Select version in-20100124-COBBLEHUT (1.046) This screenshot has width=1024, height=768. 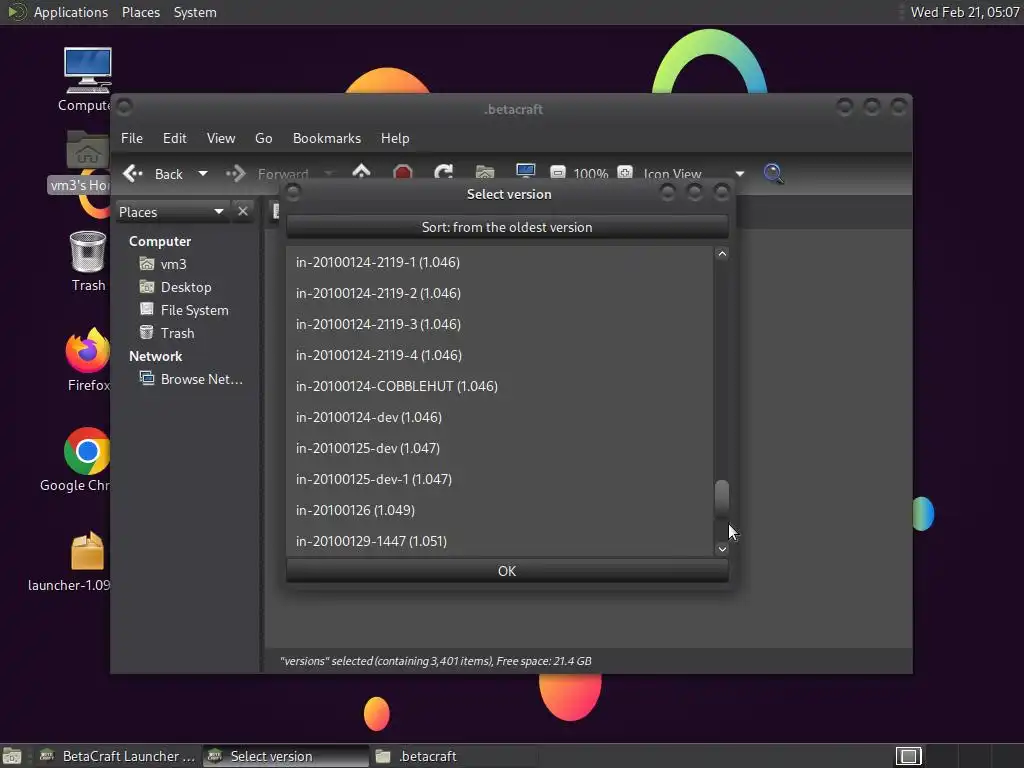point(500,386)
